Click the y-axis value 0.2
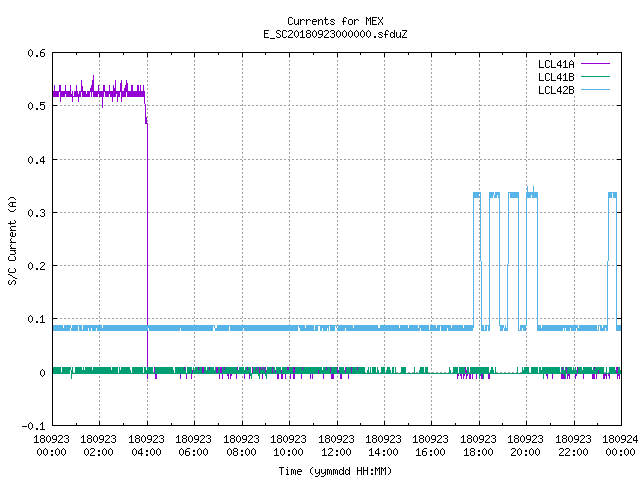The image size is (640, 480). tap(36, 266)
